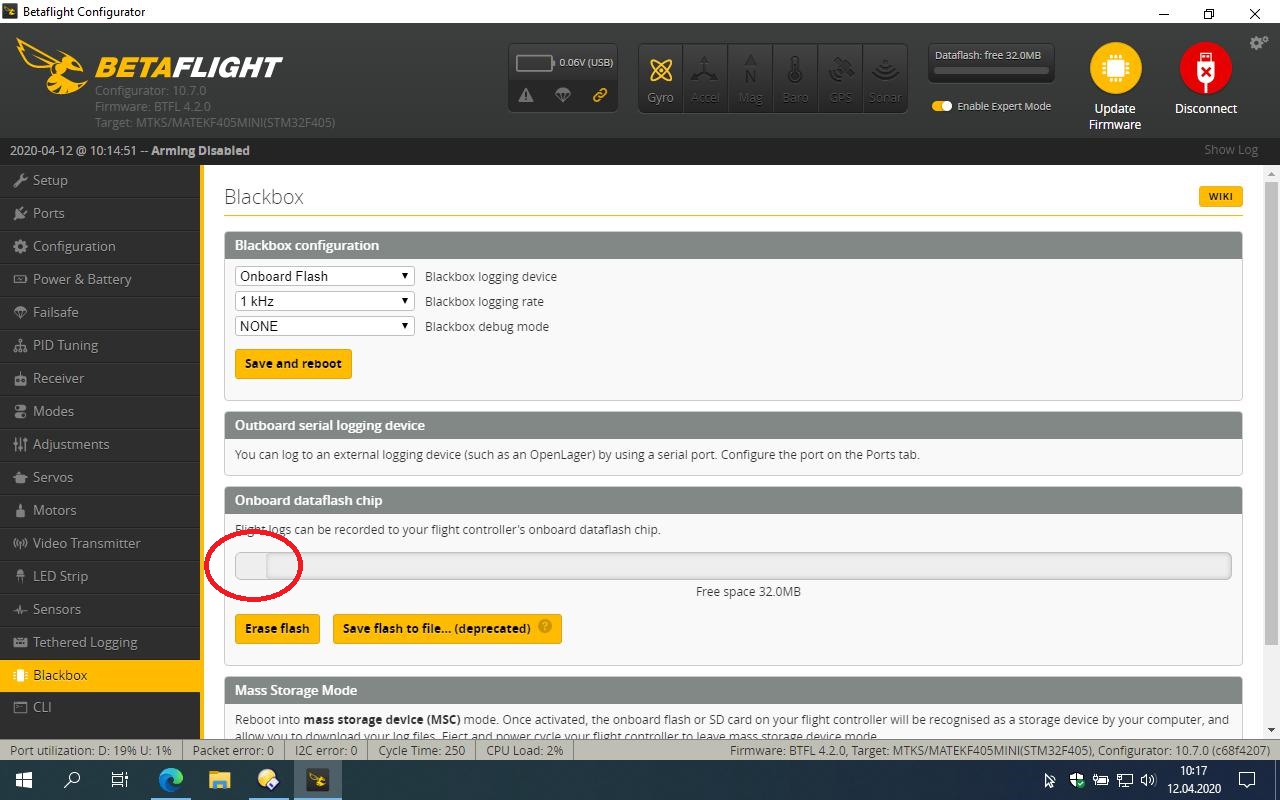The image size is (1280, 800).
Task: Click the help icon beside Save flash button
Action: coord(546,628)
